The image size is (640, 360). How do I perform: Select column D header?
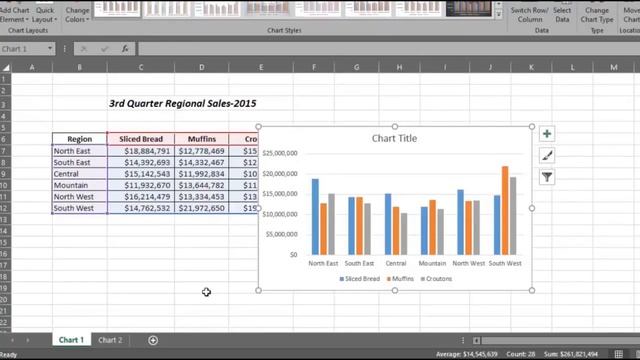(x=202, y=67)
